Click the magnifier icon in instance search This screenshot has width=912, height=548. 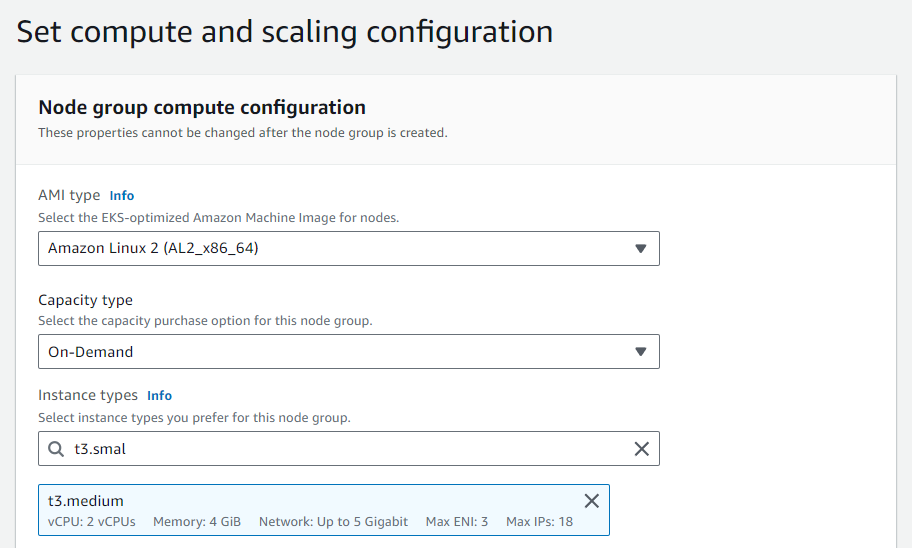tap(56, 449)
